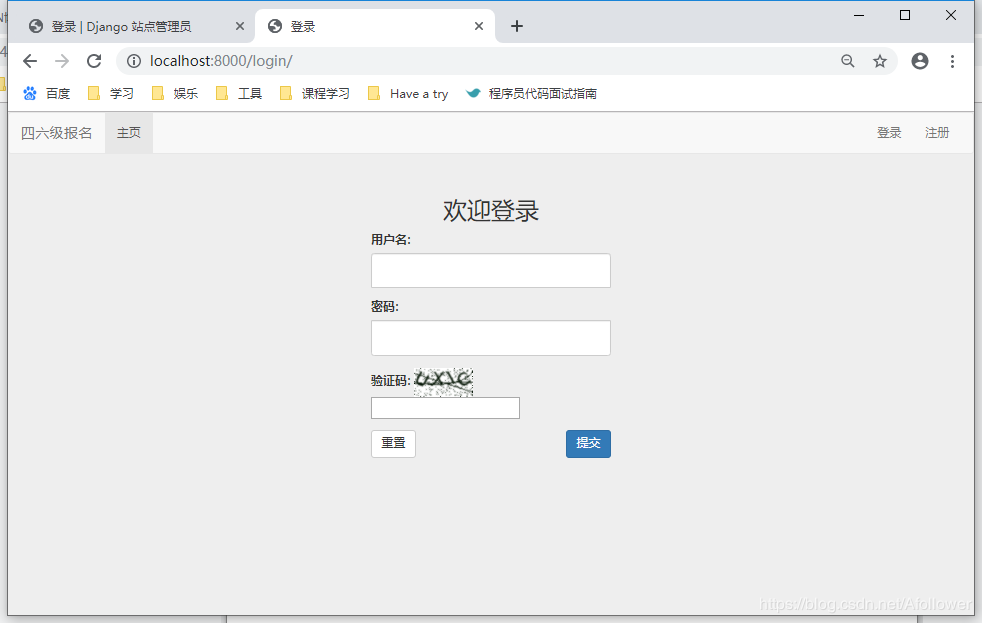Click the address bar URL localhost:8000/login/
Image resolution: width=982 pixels, height=623 pixels.
pos(221,61)
